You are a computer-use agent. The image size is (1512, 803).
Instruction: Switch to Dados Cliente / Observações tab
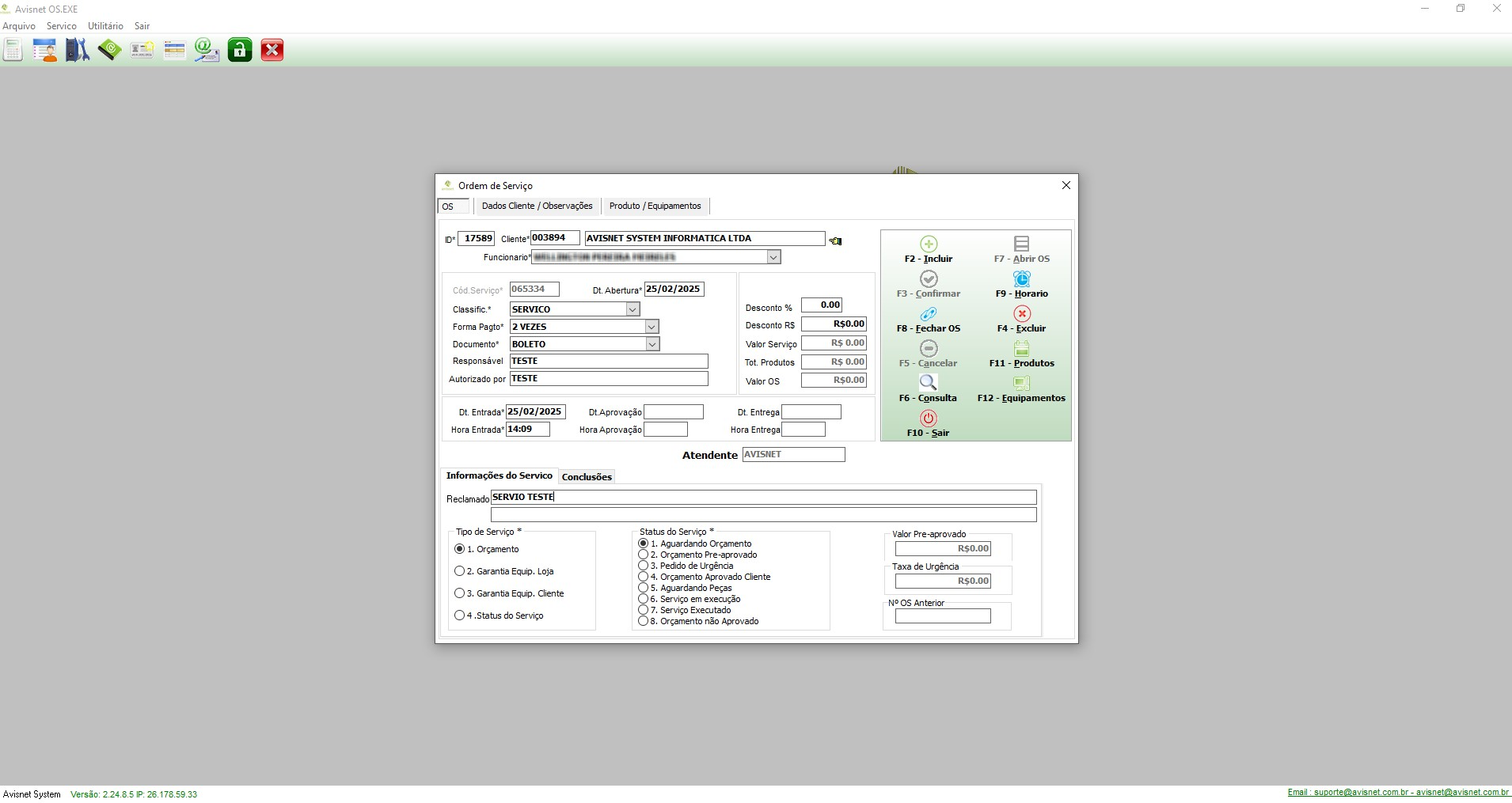[x=537, y=206]
